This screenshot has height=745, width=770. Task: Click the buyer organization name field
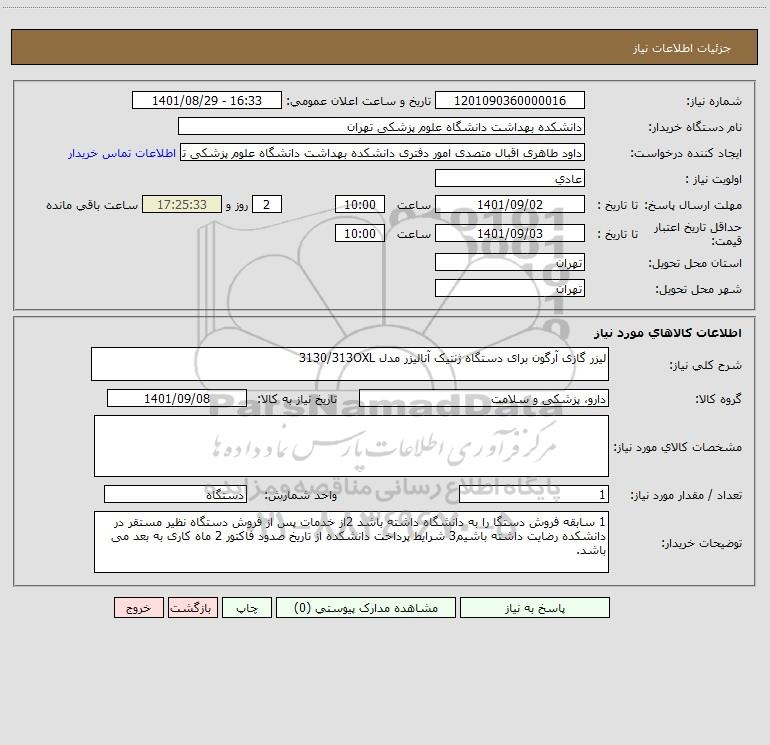point(381,126)
